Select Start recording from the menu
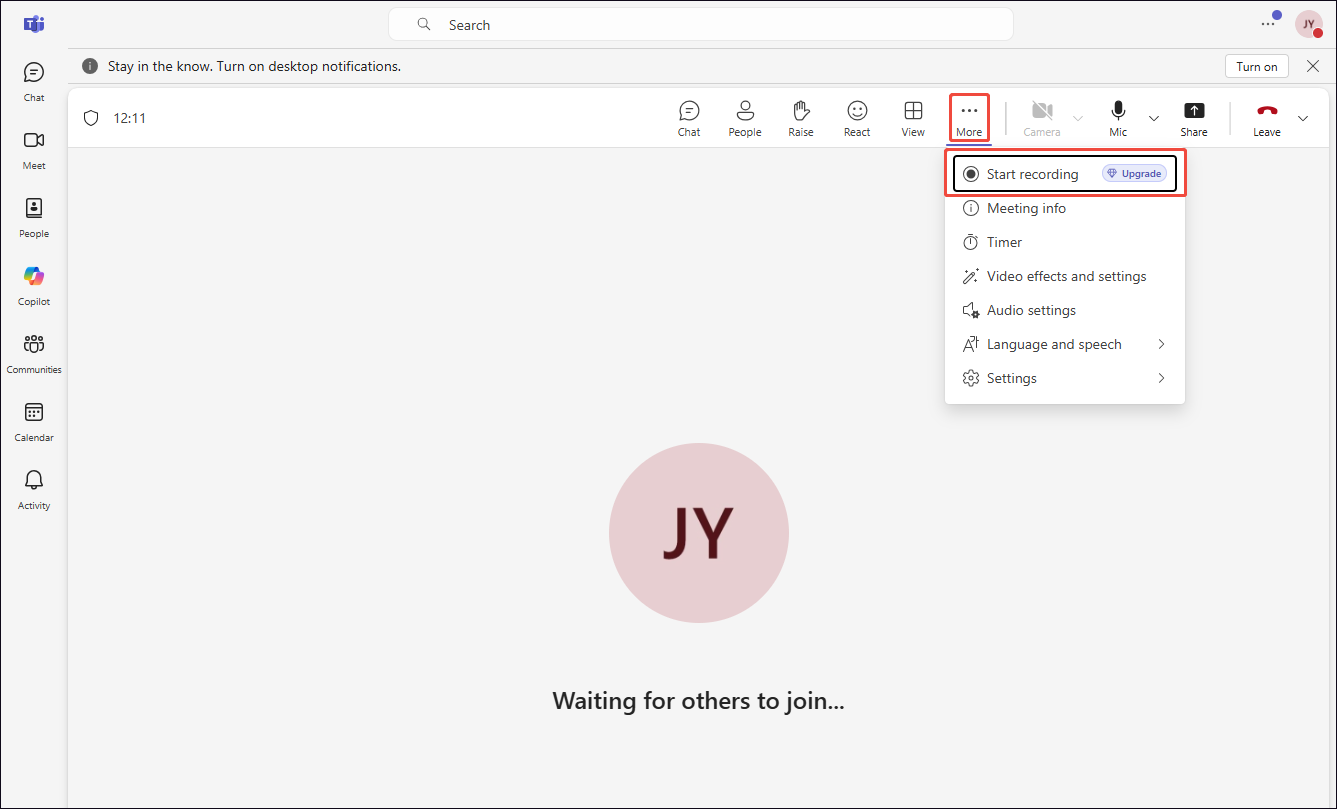Viewport: 1337px width, 809px height. [1032, 174]
